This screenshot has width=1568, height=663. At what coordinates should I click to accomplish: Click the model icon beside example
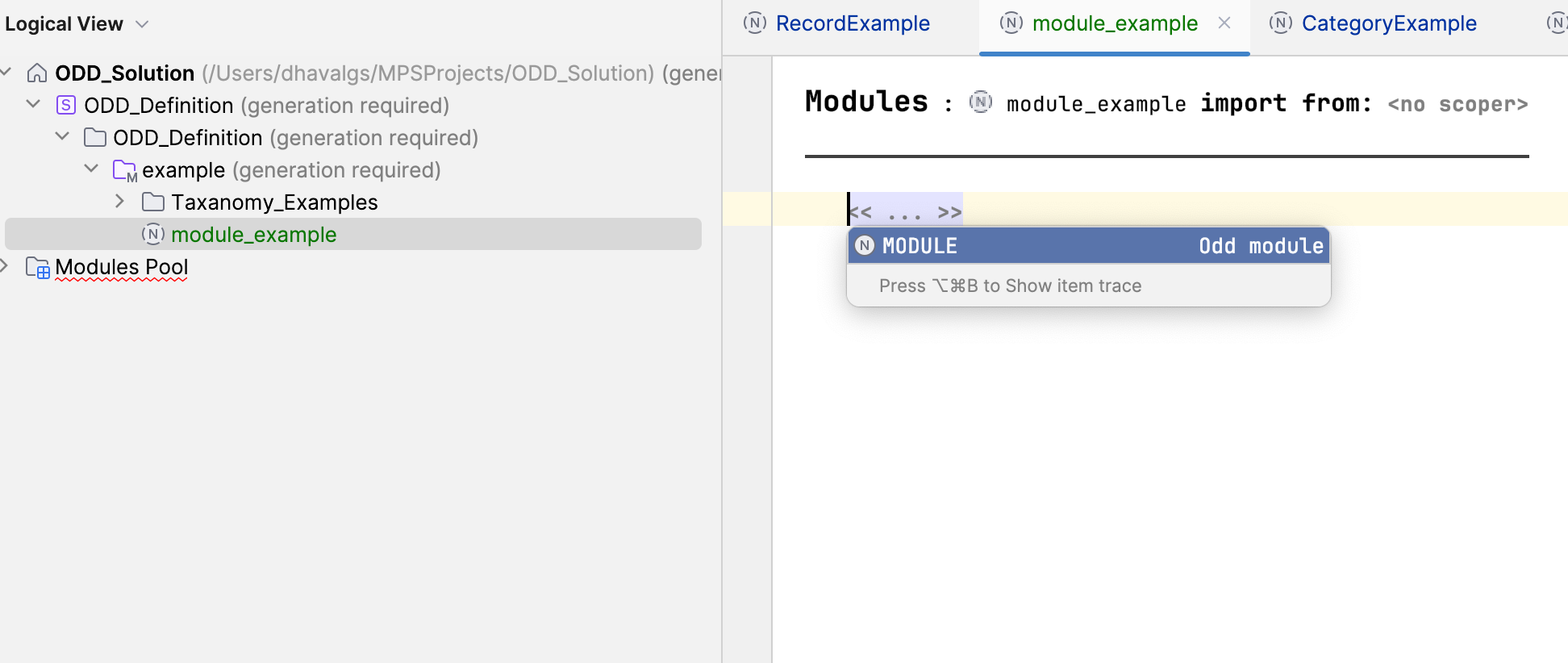tap(126, 169)
